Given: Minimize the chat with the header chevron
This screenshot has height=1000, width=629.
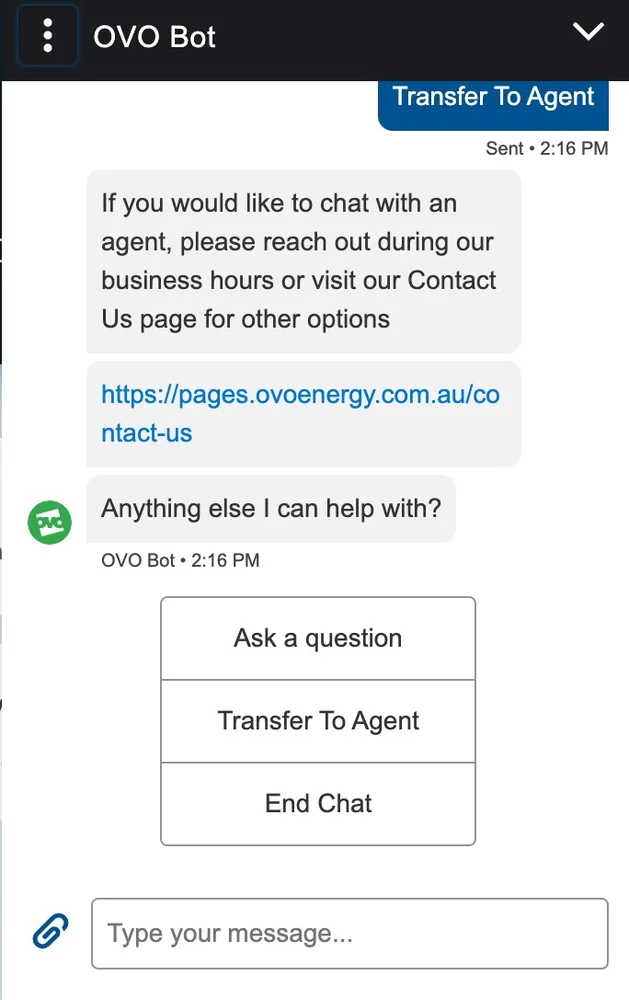Looking at the screenshot, I should click(588, 33).
